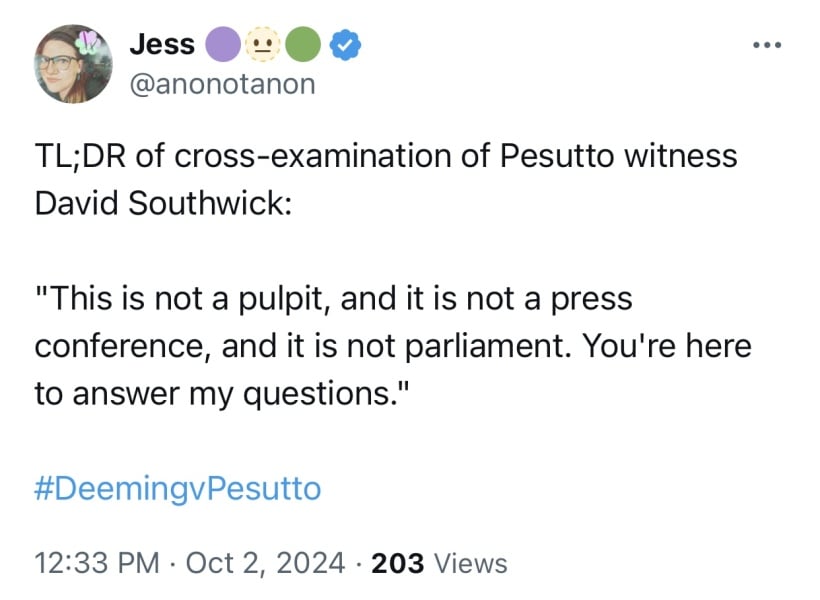Open the tweet options via the ellipsis icon
The width and height of the screenshot is (820, 600).
(x=767, y=44)
